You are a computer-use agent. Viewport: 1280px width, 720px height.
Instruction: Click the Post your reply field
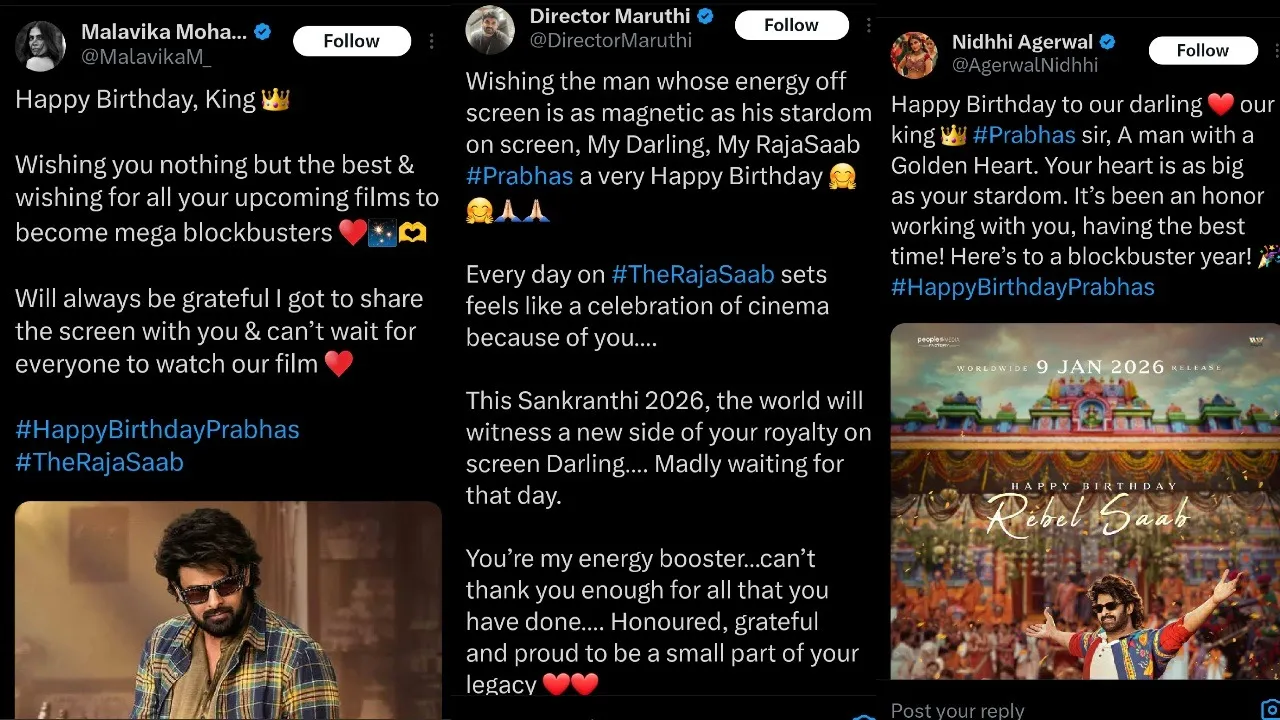point(1070,709)
